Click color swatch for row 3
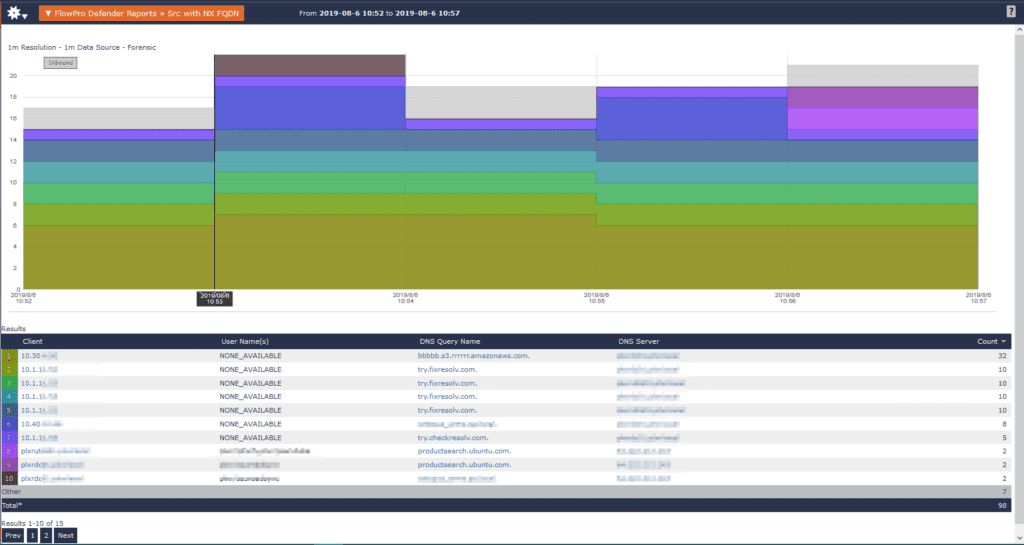 [9, 383]
